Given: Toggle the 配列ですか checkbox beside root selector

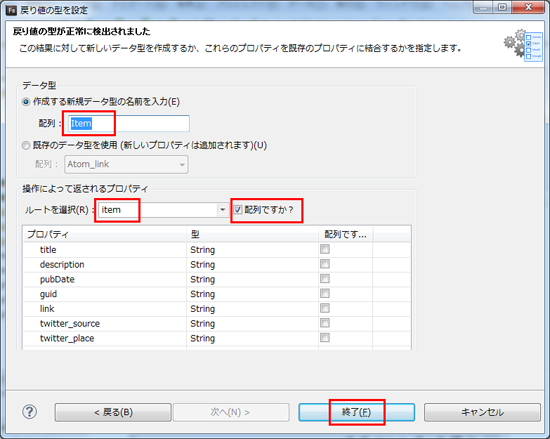Looking at the screenshot, I should [238, 210].
